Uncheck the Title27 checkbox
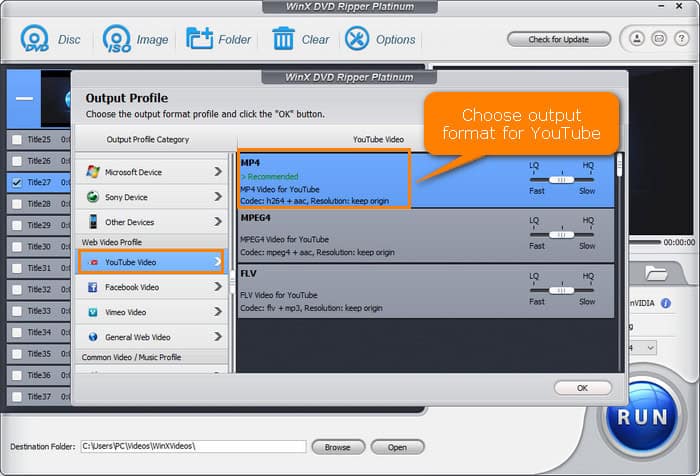This screenshot has height=476, width=700. pyautogui.click(x=17, y=183)
